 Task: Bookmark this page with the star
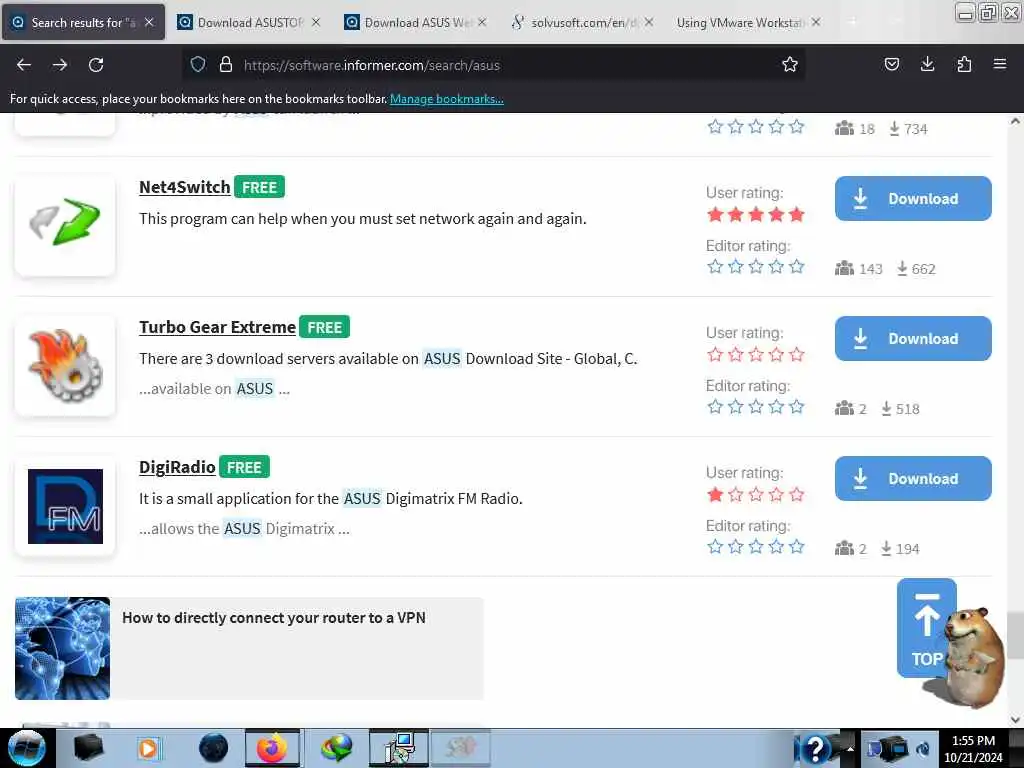[x=790, y=65]
